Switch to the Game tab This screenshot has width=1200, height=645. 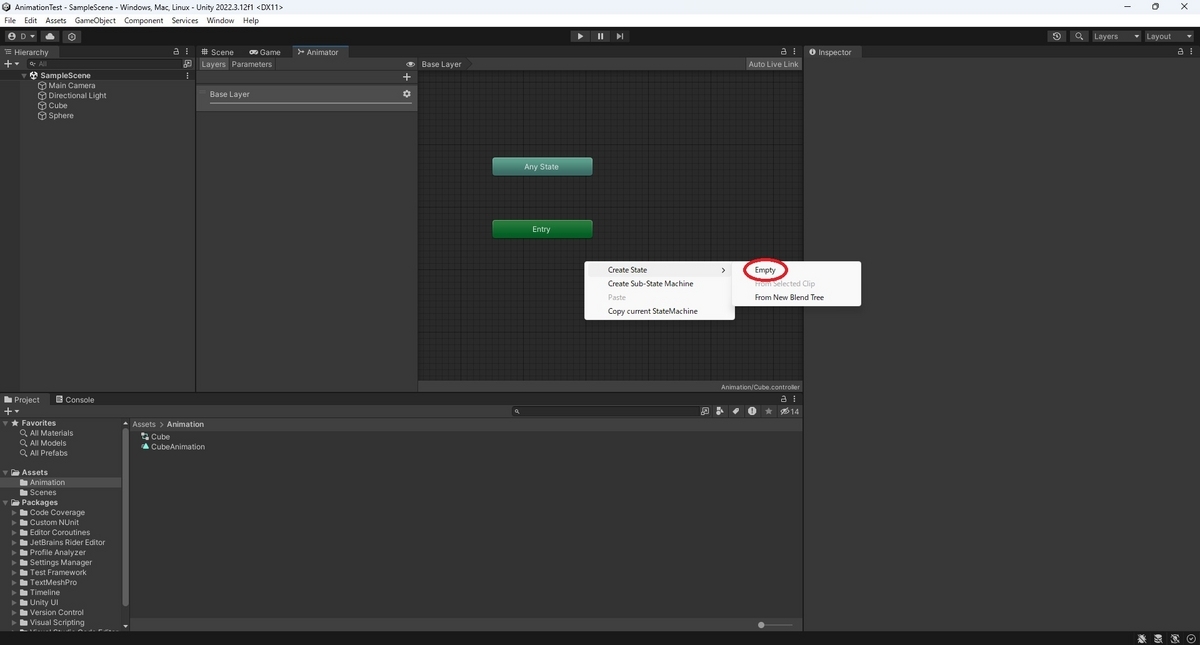(265, 52)
